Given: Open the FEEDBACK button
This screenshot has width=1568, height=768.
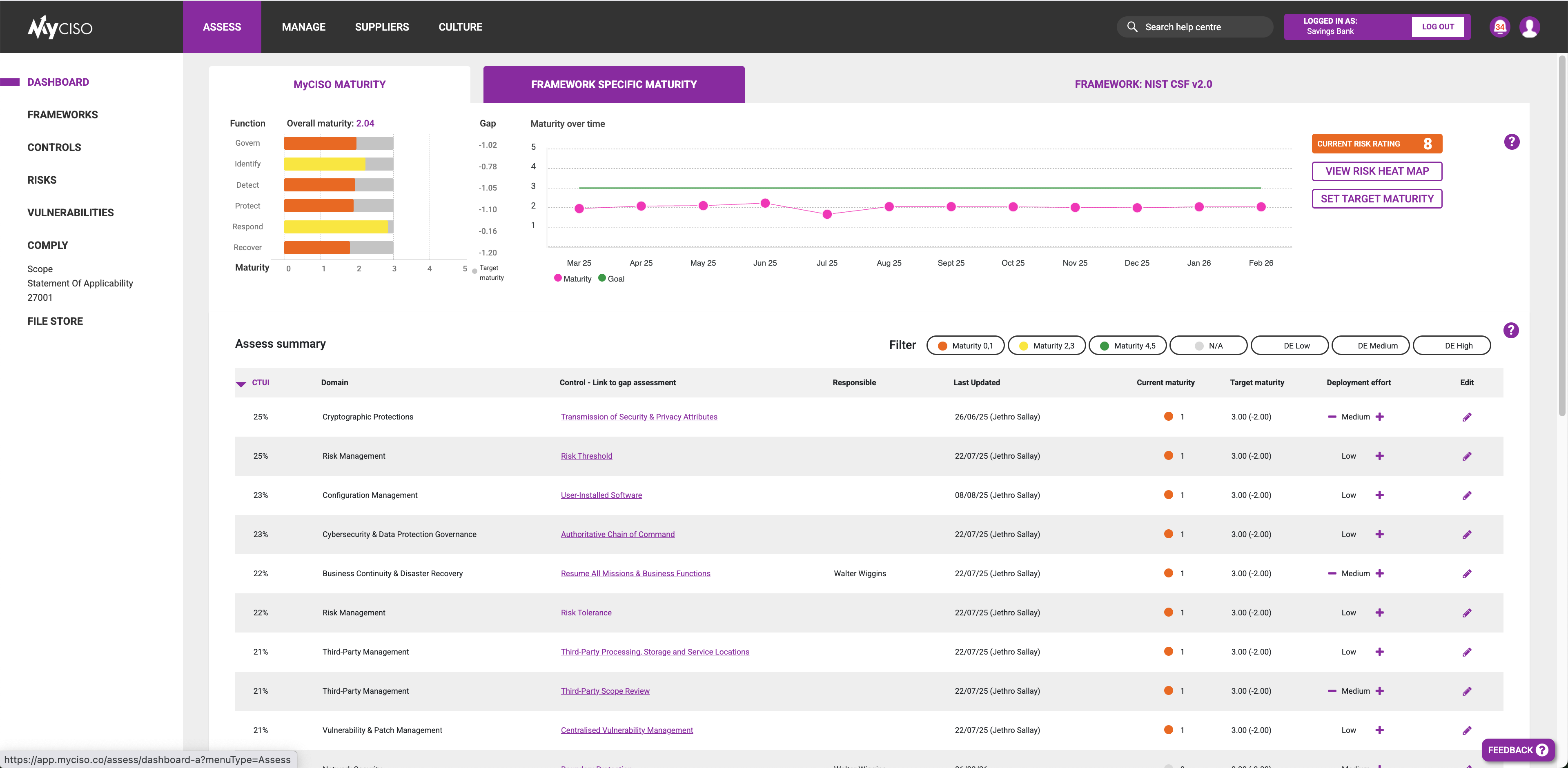Looking at the screenshot, I should pos(1517,750).
